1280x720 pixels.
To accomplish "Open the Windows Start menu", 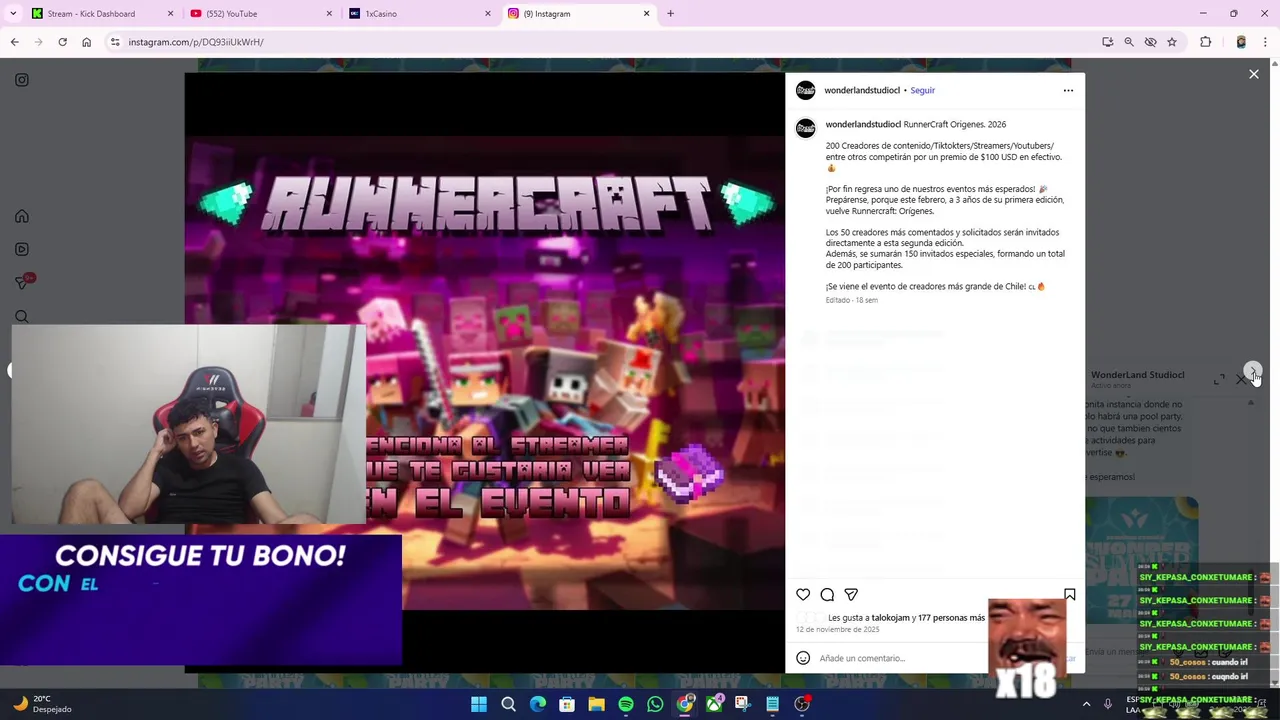I will (479, 704).
